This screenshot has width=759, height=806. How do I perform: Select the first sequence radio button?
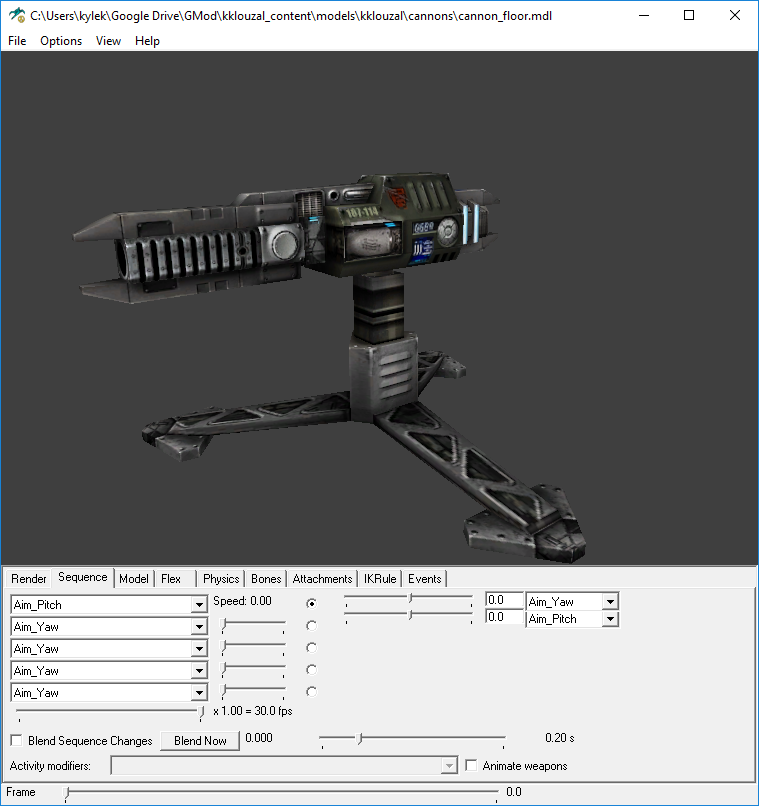(x=311, y=603)
